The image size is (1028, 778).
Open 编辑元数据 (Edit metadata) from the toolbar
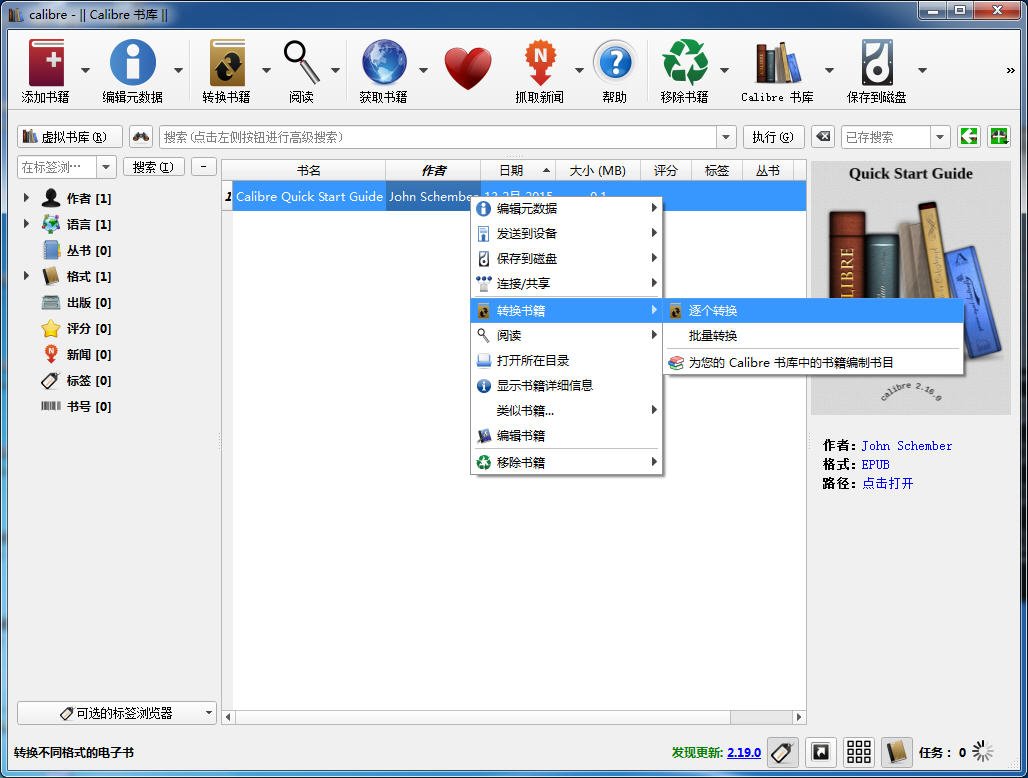click(x=132, y=64)
